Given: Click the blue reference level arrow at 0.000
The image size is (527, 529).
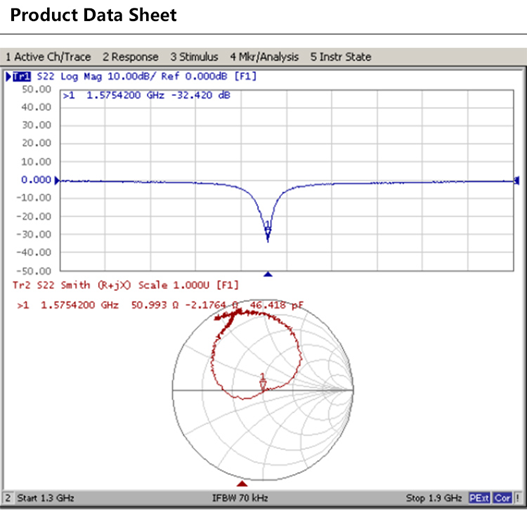Looking at the screenshot, I should 57,180.
